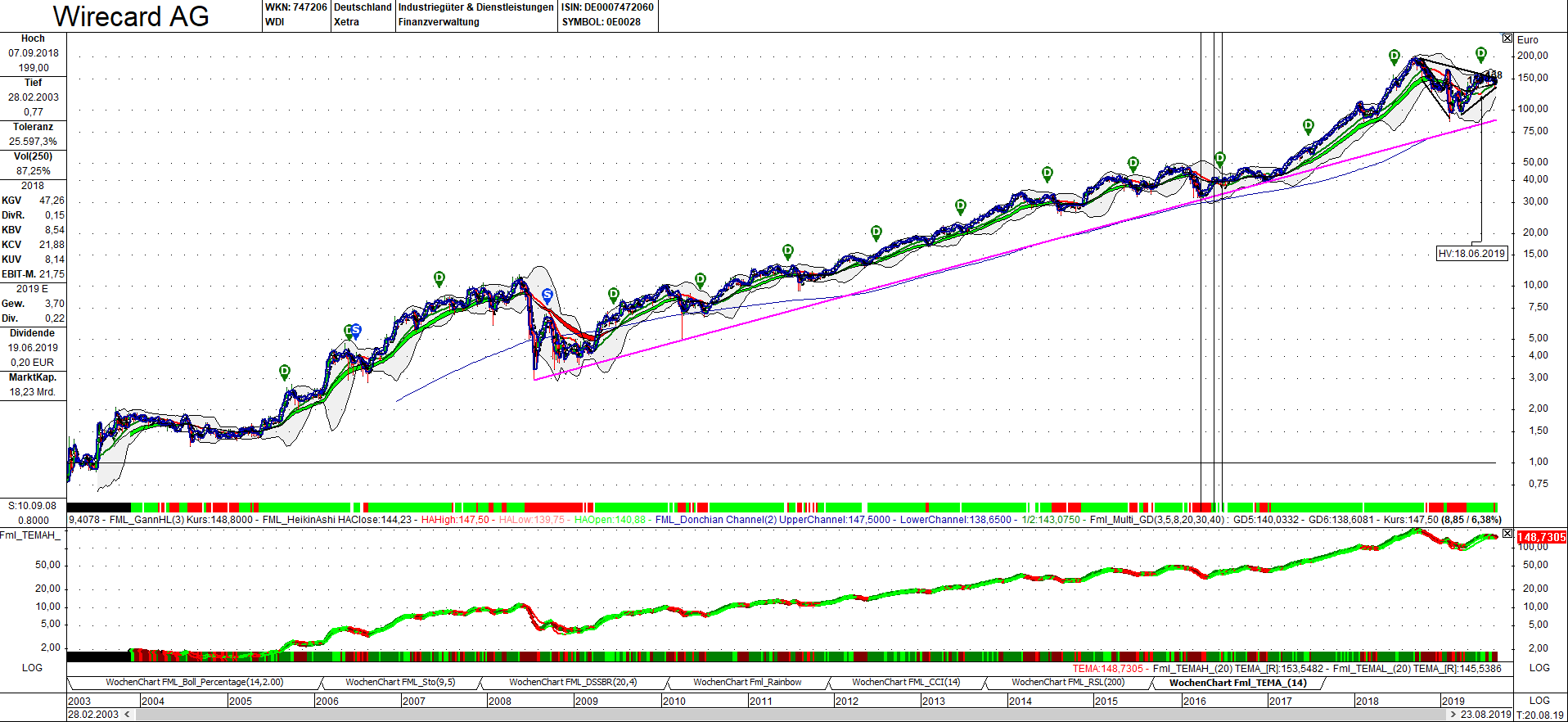Click the MarktKap. value 18,23 Mrd.
The height and width of the screenshot is (722, 1568).
tap(33, 392)
